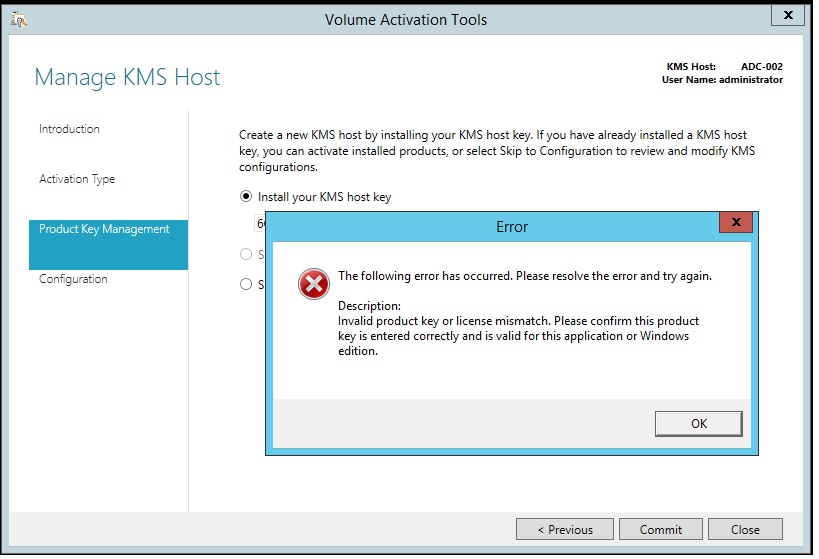Open Product Key Management step

click(x=108, y=244)
